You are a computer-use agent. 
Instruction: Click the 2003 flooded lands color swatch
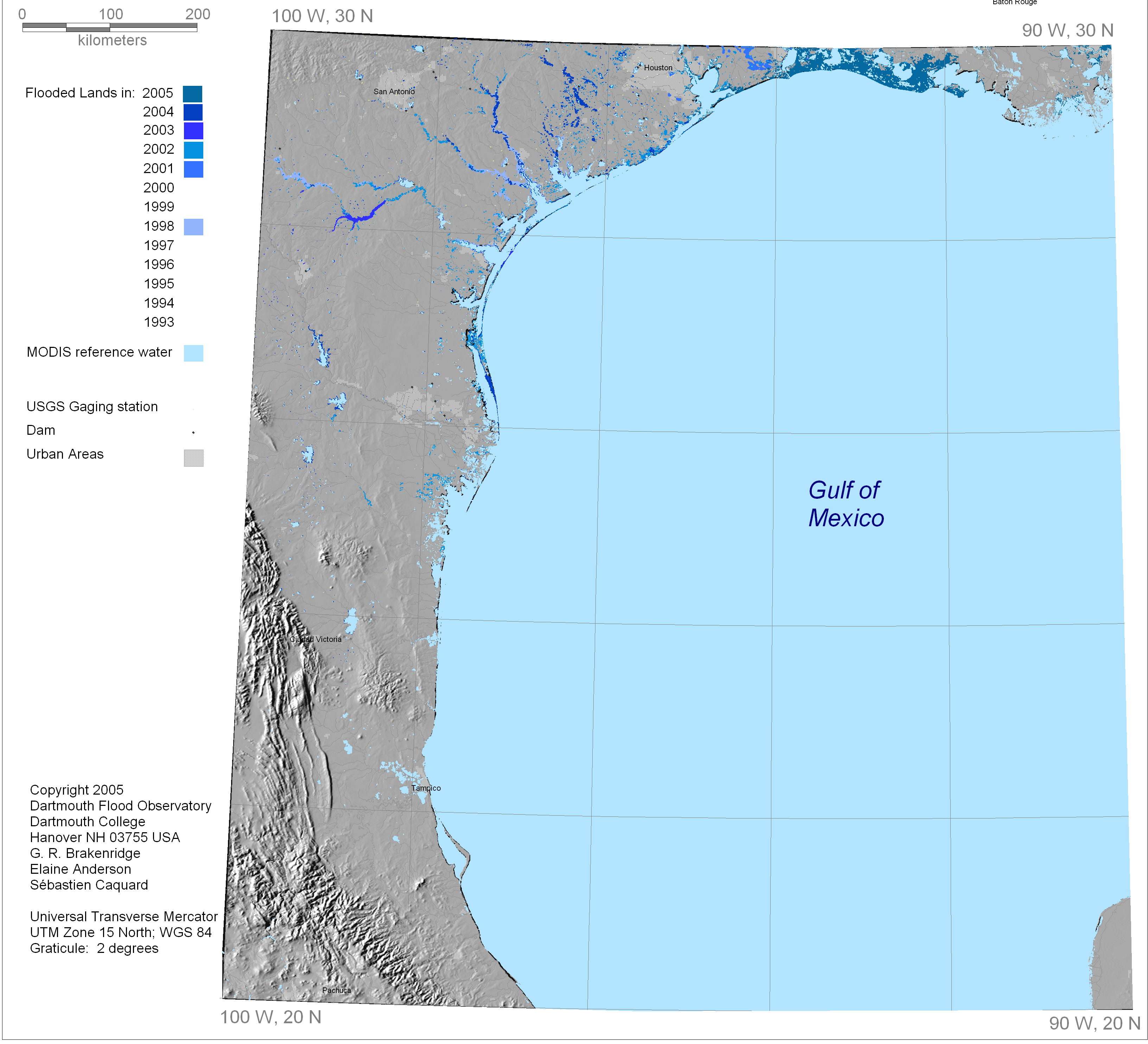click(193, 131)
